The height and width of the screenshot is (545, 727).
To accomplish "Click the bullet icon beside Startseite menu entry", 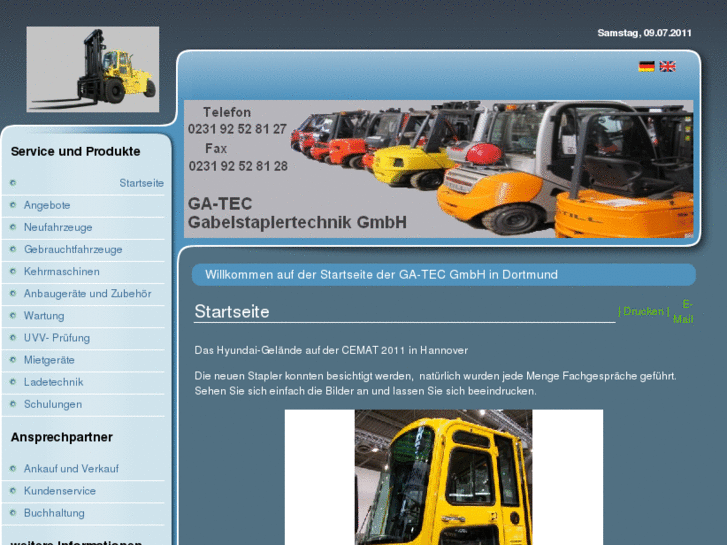I will tap(13, 183).
